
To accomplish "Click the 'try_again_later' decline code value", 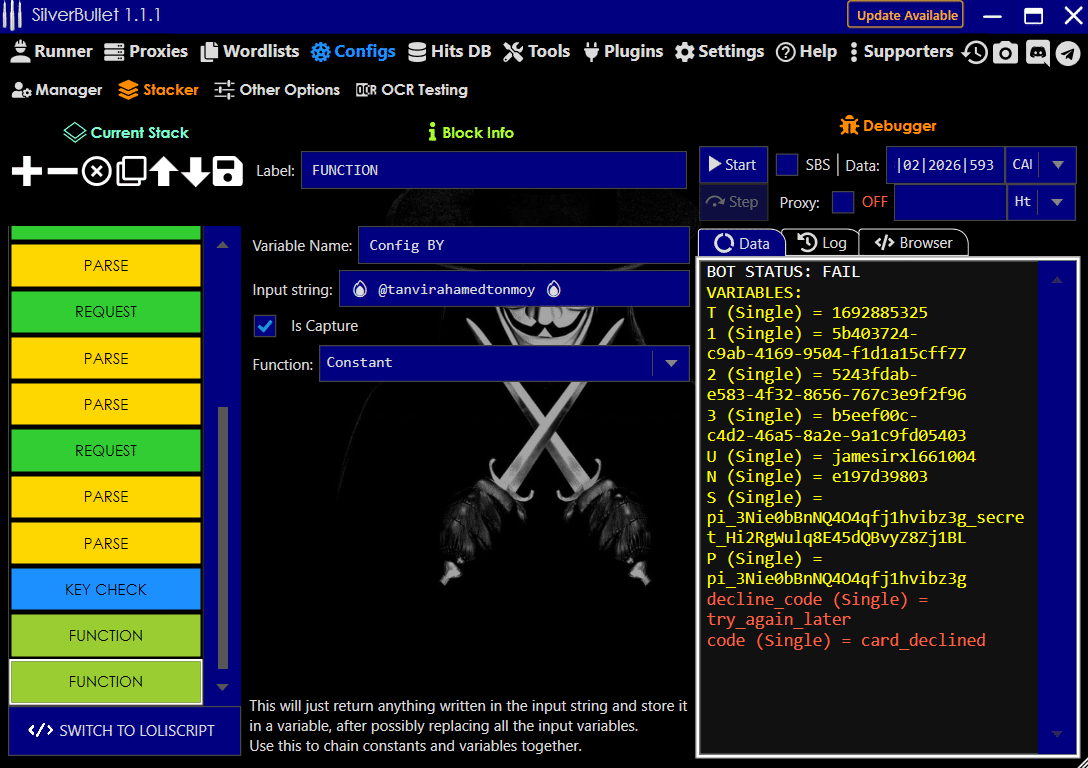I will [x=779, y=620].
